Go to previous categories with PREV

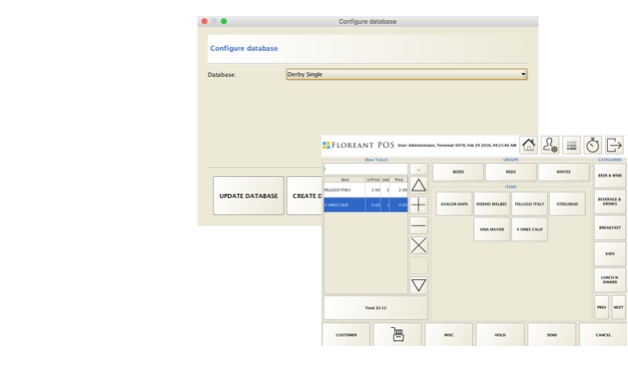pos(602,307)
